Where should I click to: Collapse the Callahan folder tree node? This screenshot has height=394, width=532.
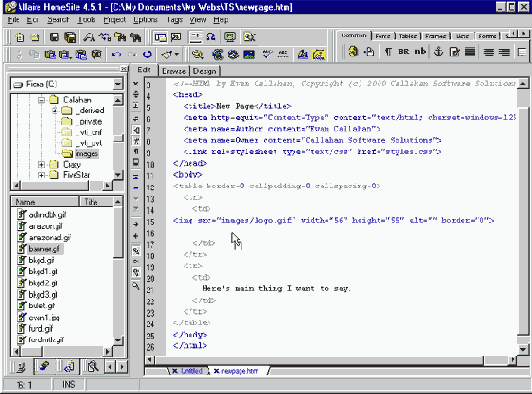[41, 100]
